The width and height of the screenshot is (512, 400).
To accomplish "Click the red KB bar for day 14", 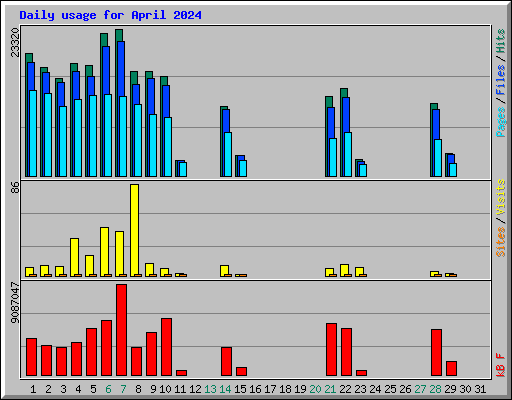I will [226, 361].
